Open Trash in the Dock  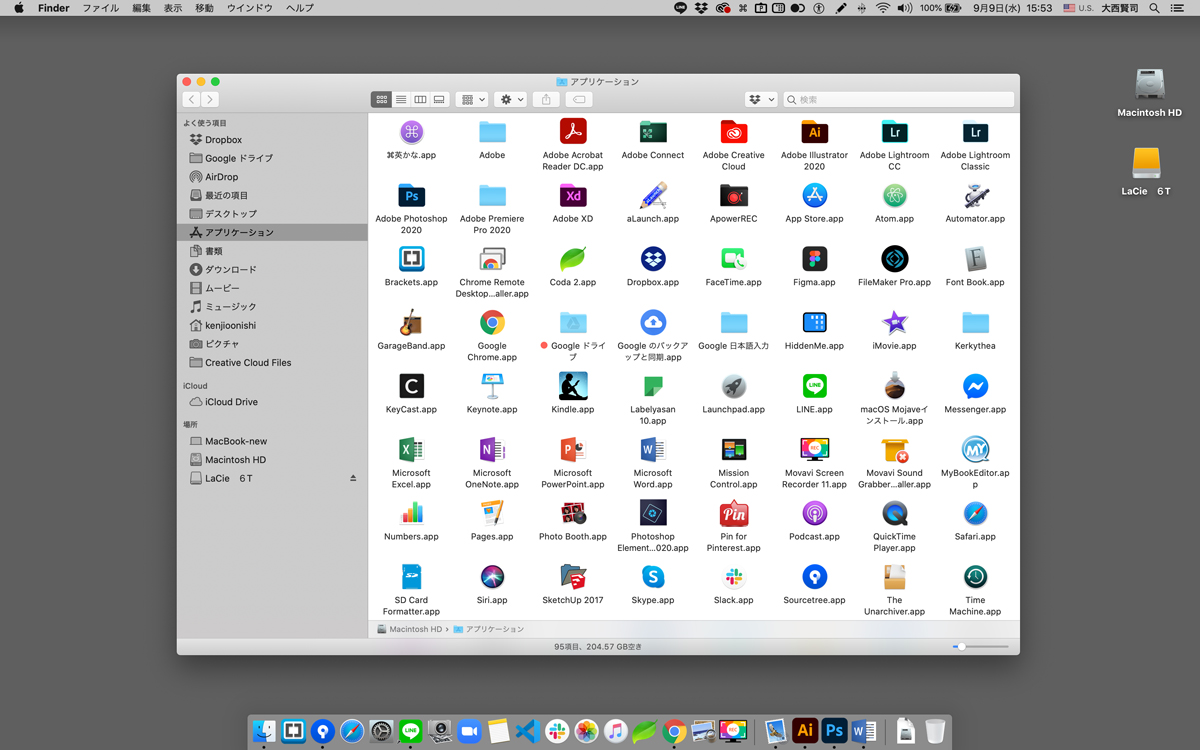click(x=934, y=731)
